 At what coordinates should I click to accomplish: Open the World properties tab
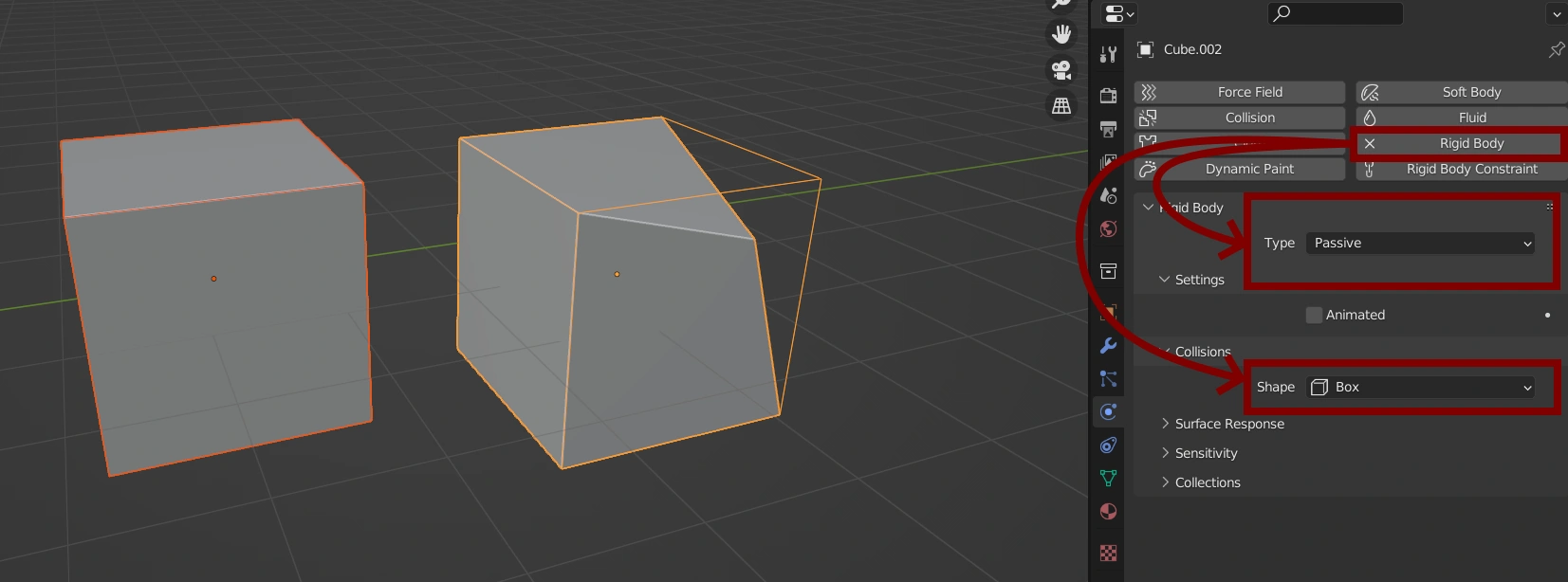coord(1108,229)
